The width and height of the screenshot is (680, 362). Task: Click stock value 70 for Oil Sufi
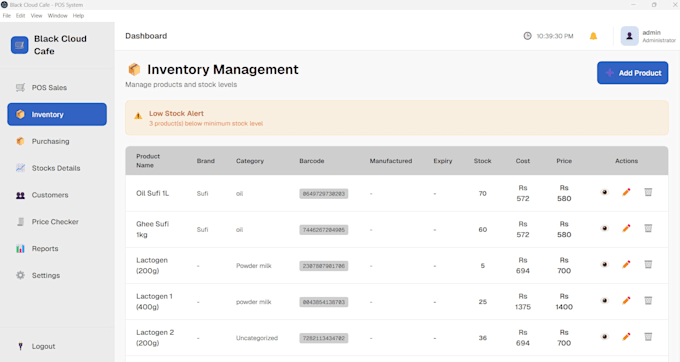[x=482, y=193]
